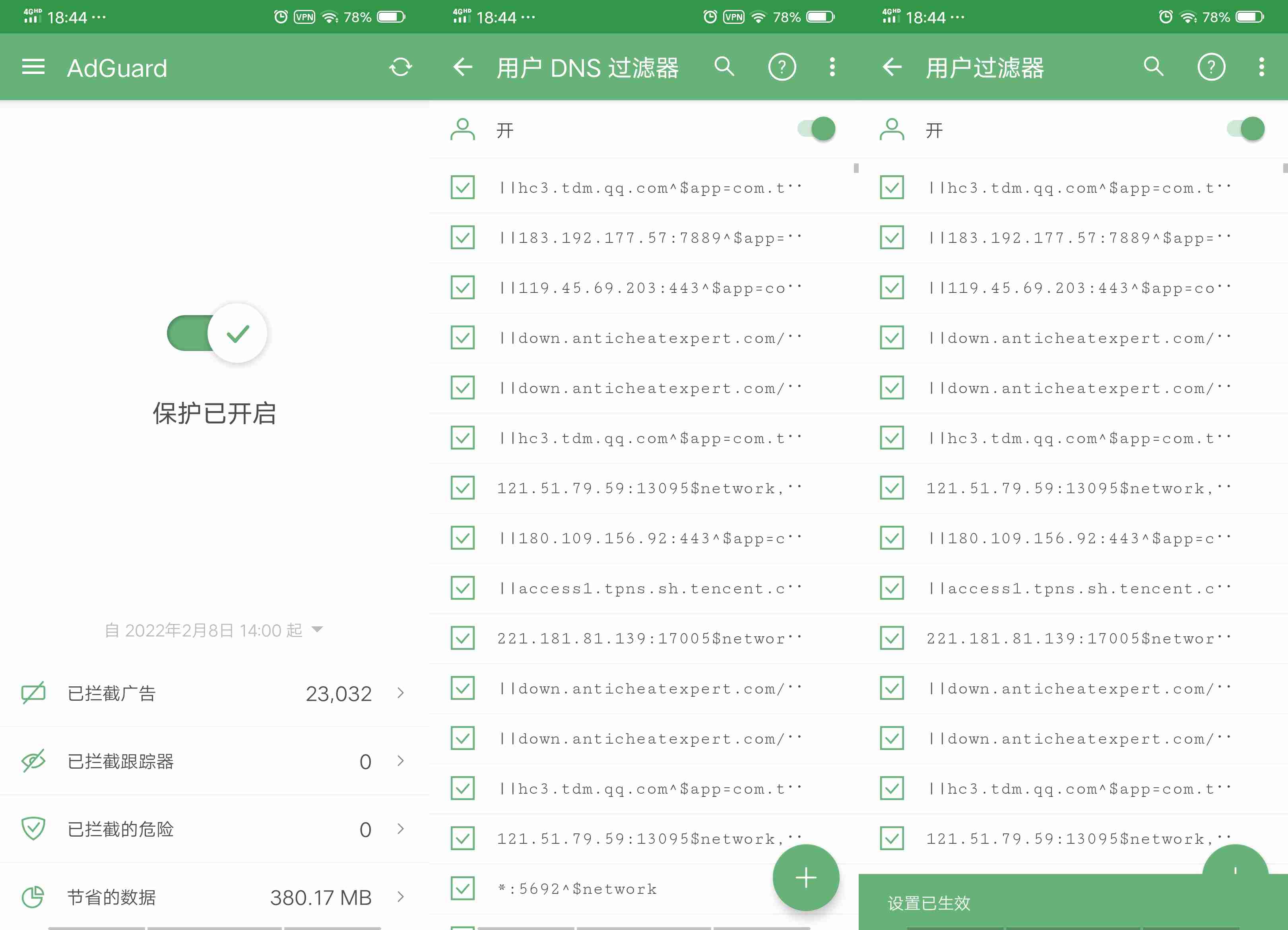Viewport: 1288px width, 930px height.
Task: Tap 开 label in 用户 DNS 过滤器
Action: tap(505, 130)
